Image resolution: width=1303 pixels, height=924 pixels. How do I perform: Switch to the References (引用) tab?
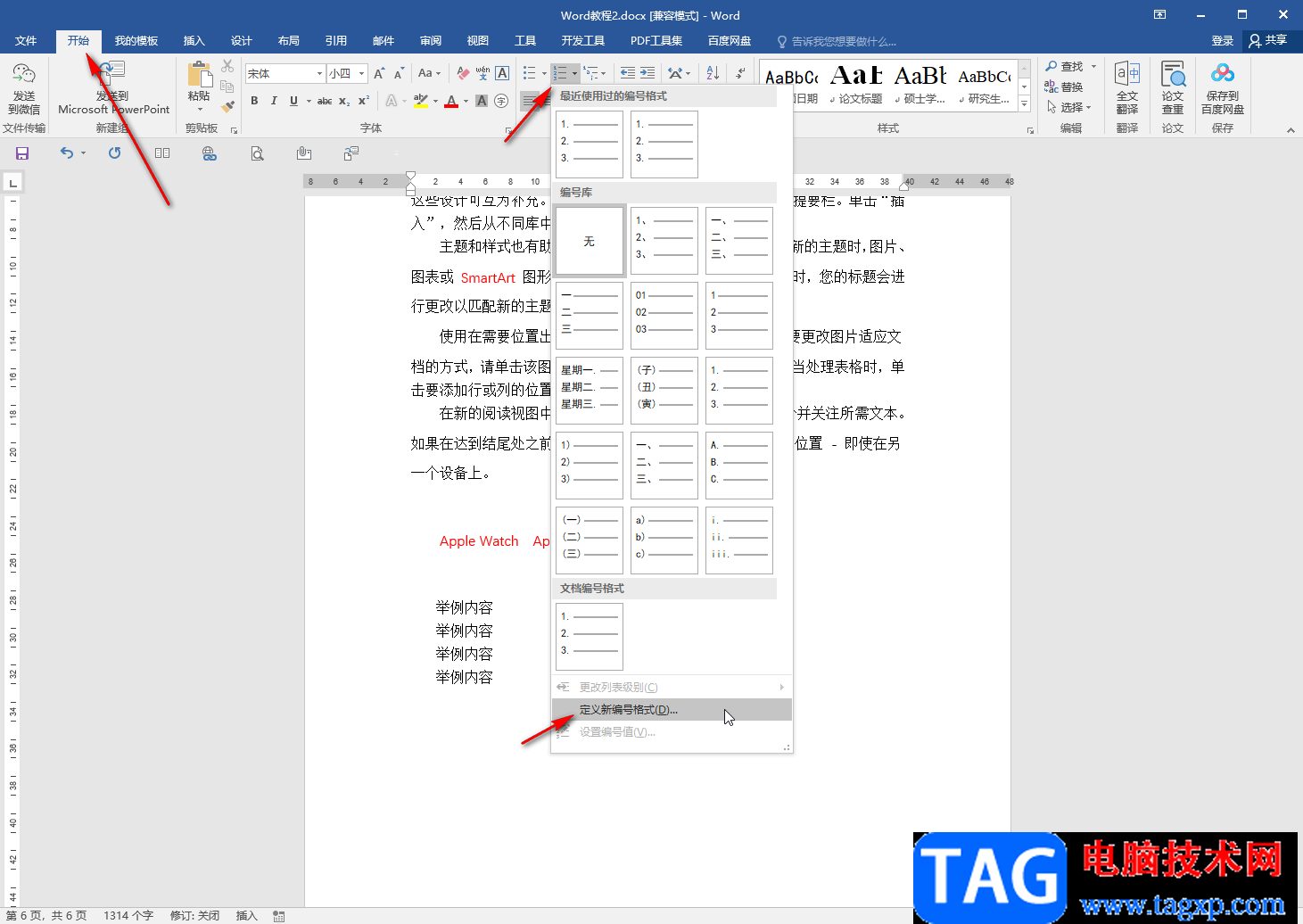pyautogui.click(x=335, y=41)
